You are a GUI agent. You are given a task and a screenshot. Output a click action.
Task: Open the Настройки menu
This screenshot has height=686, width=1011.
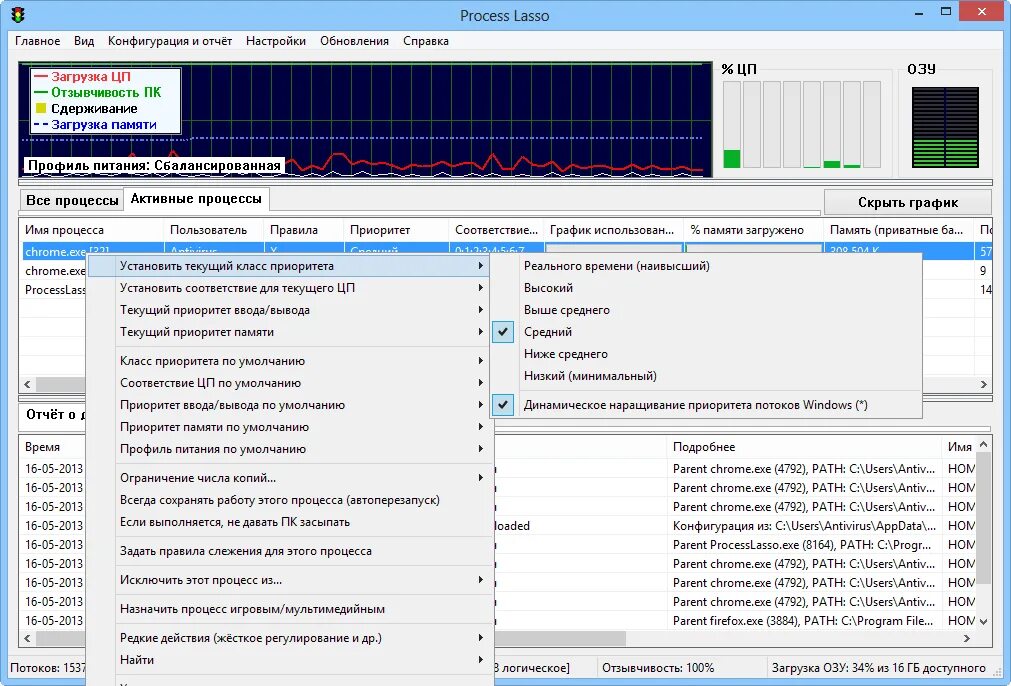[x=275, y=41]
